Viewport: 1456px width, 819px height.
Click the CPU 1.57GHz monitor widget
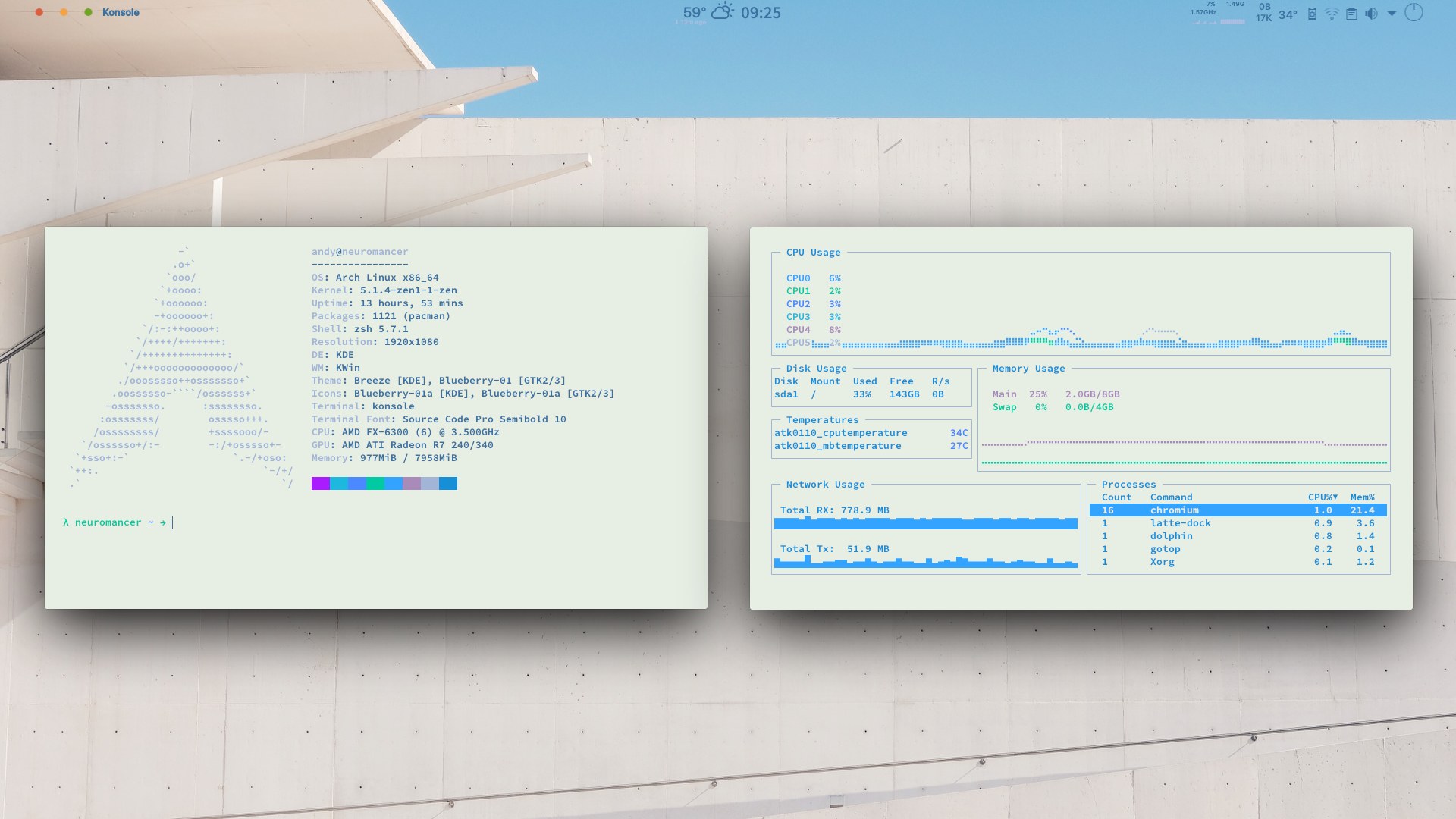click(1203, 12)
